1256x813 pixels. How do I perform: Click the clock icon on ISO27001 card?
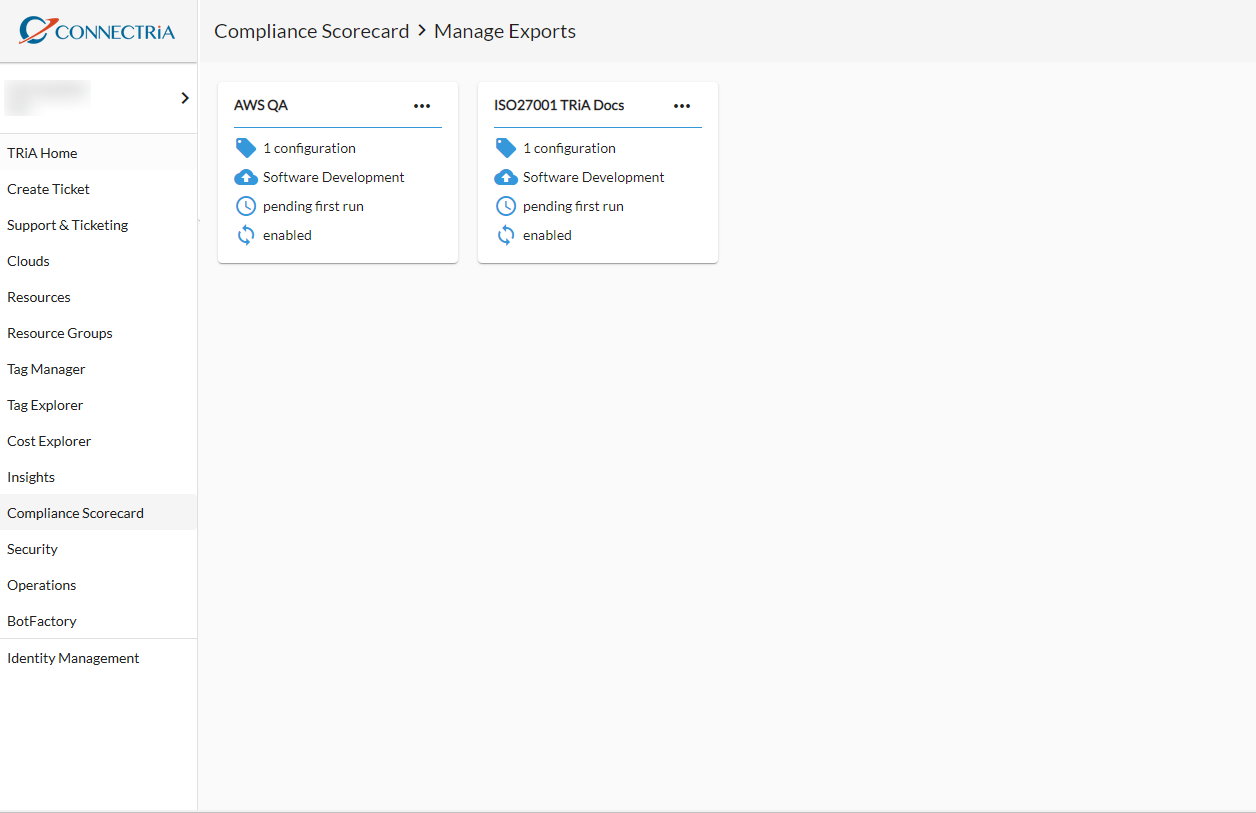pos(506,206)
